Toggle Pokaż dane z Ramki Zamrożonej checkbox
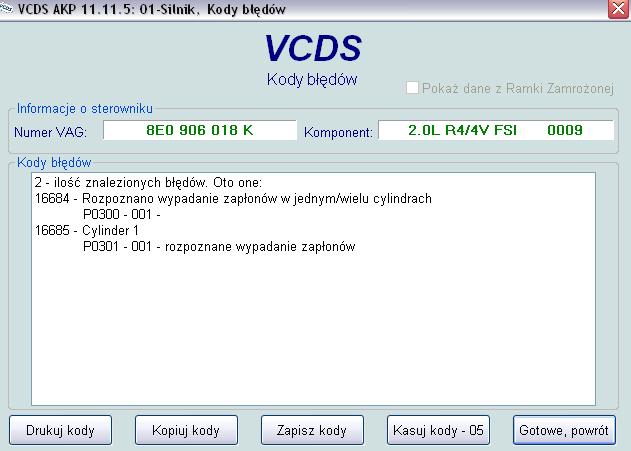This screenshot has height=451, width=631. 412,88
